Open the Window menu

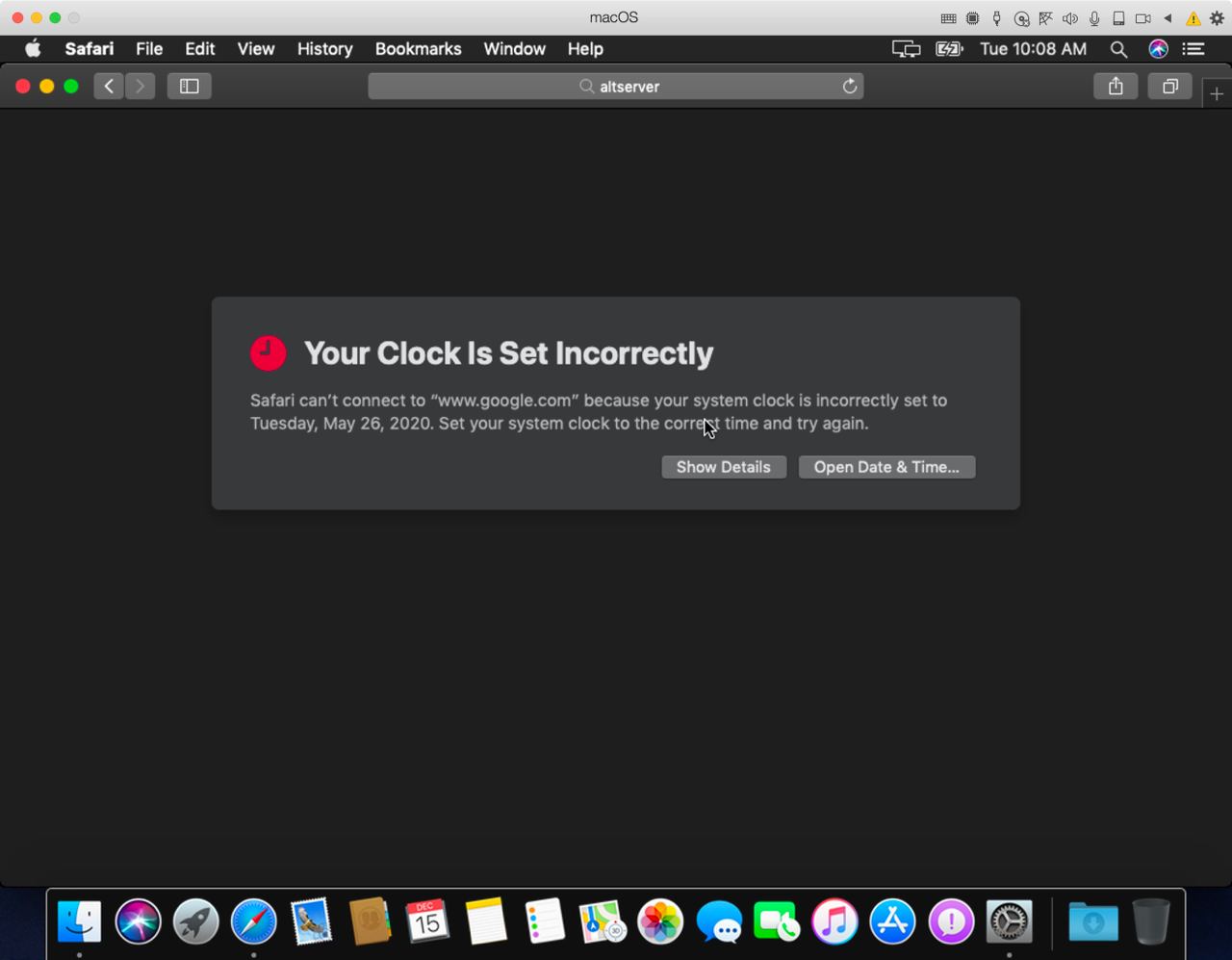(514, 49)
